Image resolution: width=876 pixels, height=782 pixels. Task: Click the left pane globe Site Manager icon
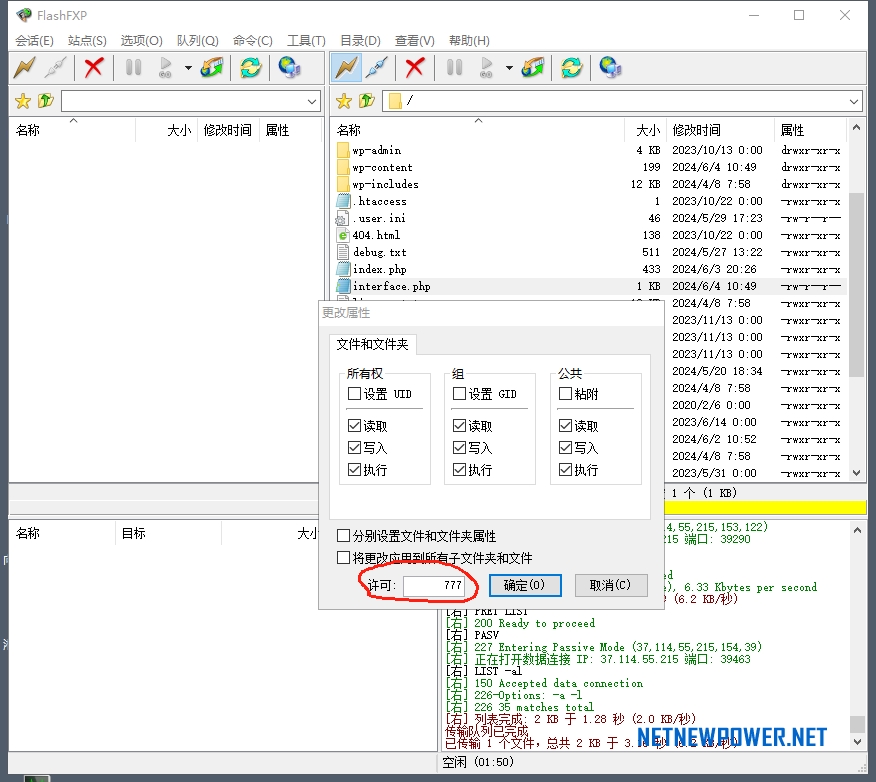(289, 68)
